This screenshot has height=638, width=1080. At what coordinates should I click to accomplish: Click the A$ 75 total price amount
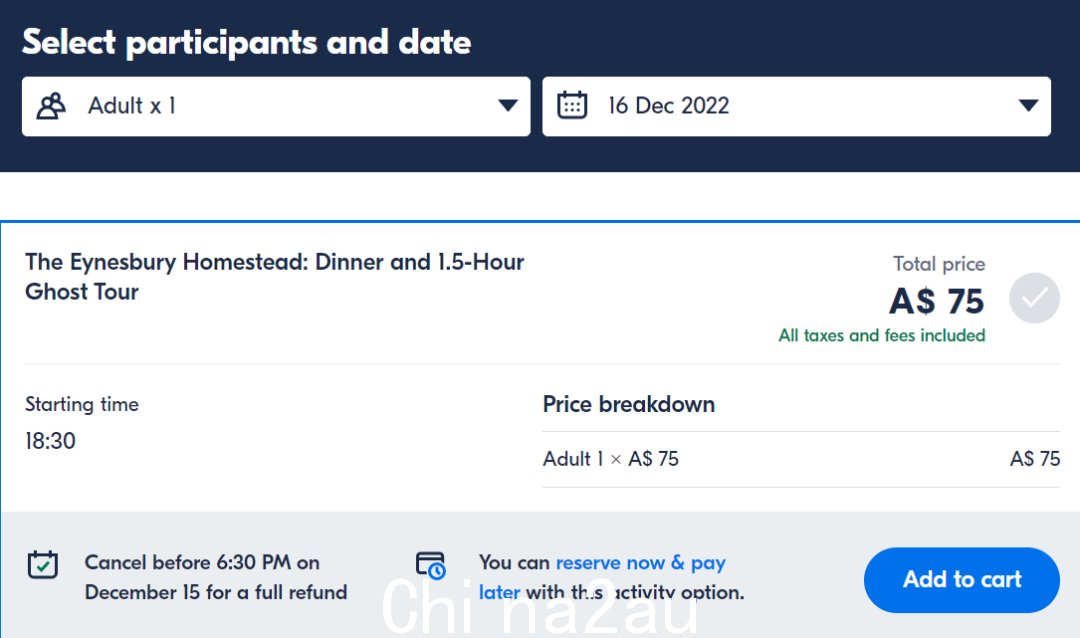(937, 301)
